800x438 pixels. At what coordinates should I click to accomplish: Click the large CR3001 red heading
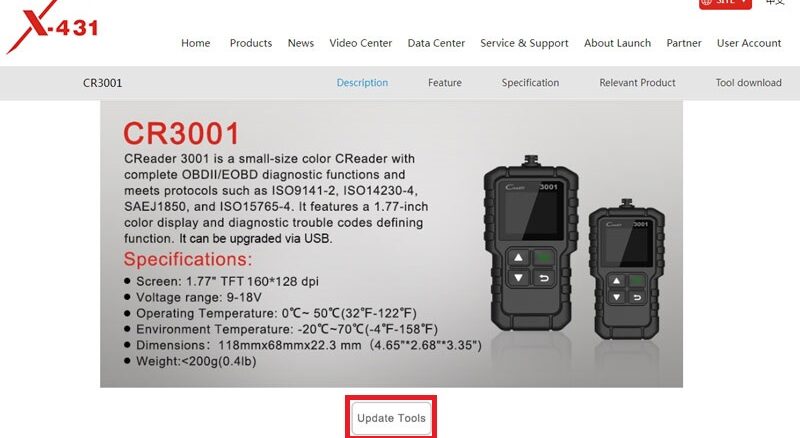[x=181, y=134]
